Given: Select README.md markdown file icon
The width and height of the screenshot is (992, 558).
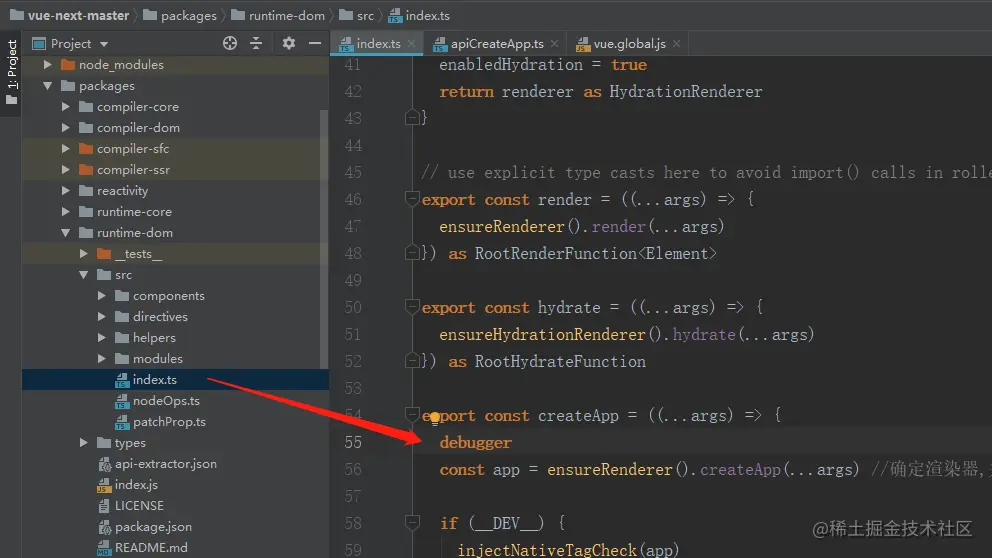Looking at the screenshot, I should pos(104,548).
